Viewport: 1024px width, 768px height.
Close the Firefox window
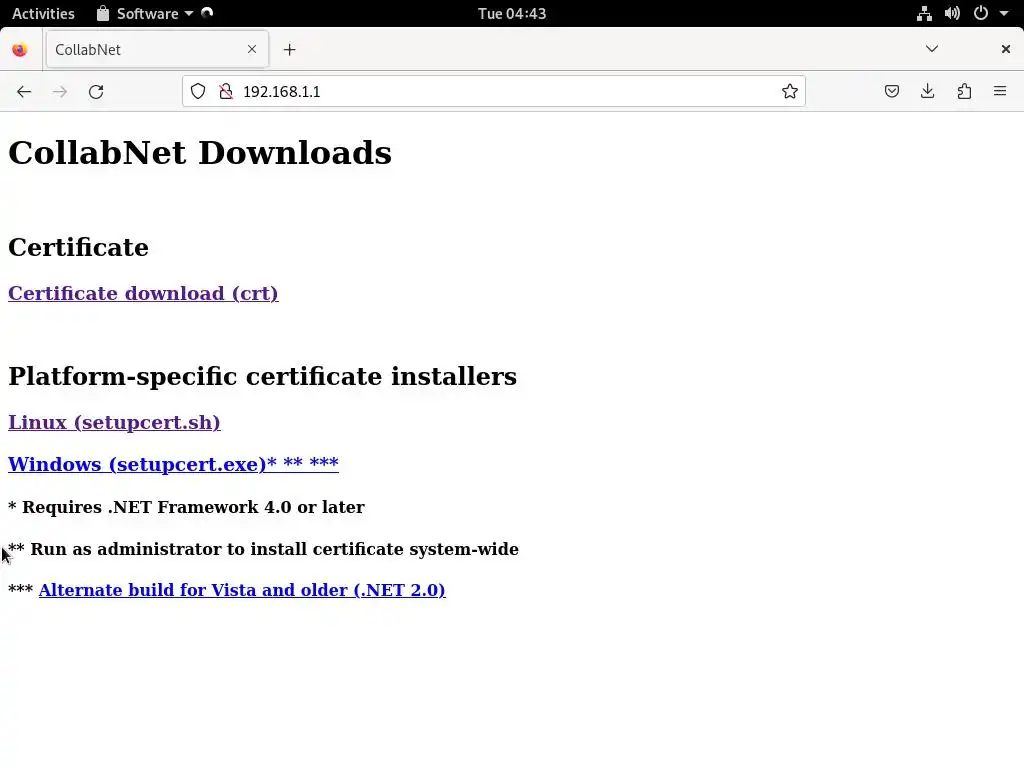(1006, 49)
